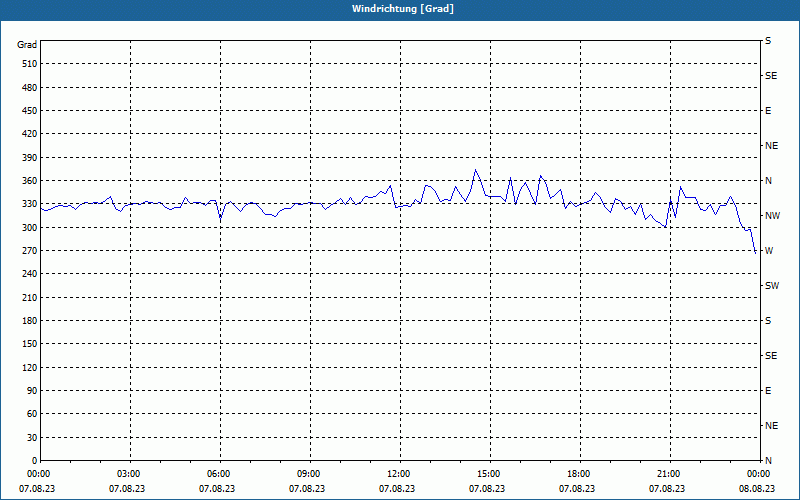Click the E compass label level with 450
Viewport: 800px width, 500px height.
768,111
